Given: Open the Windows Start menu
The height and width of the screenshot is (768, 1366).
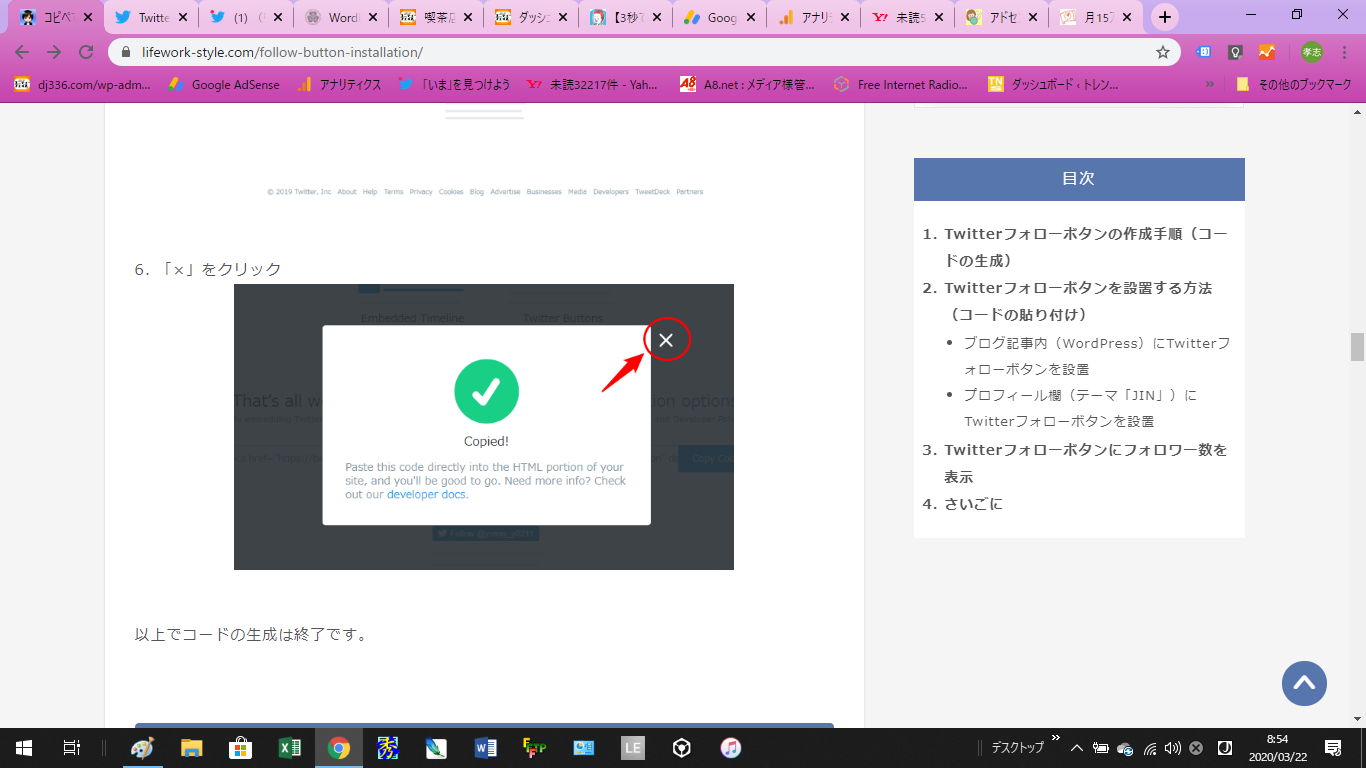Looking at the screenshot, I should click(23, 747).
